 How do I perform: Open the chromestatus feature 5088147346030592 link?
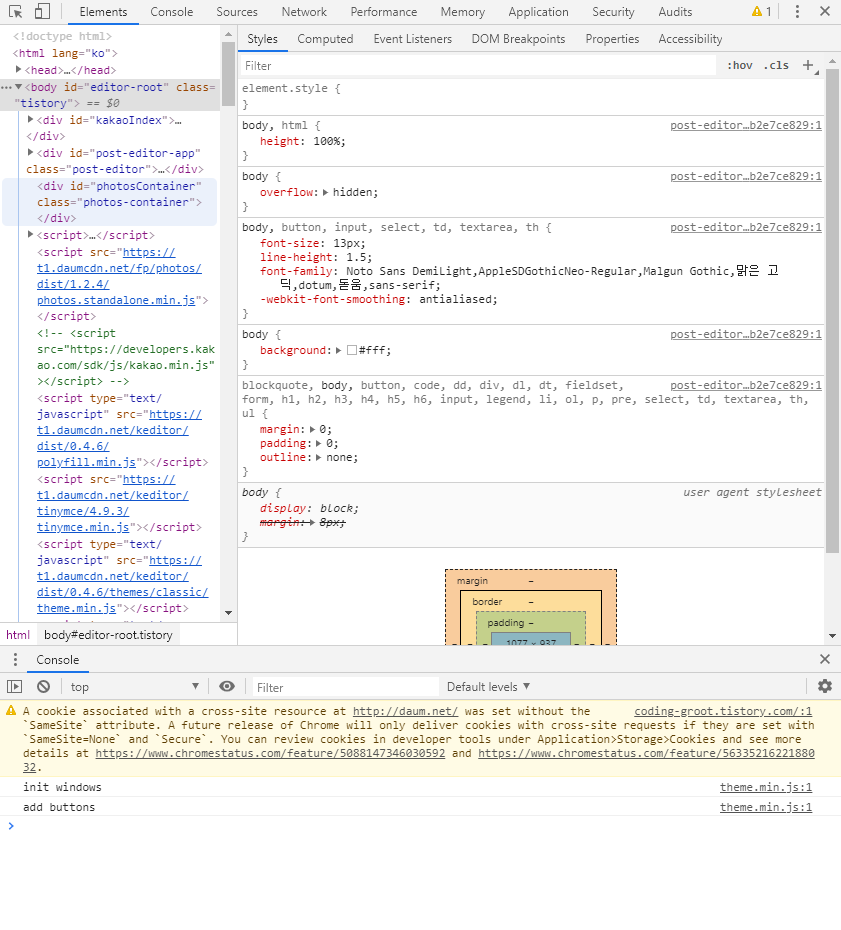270,753
